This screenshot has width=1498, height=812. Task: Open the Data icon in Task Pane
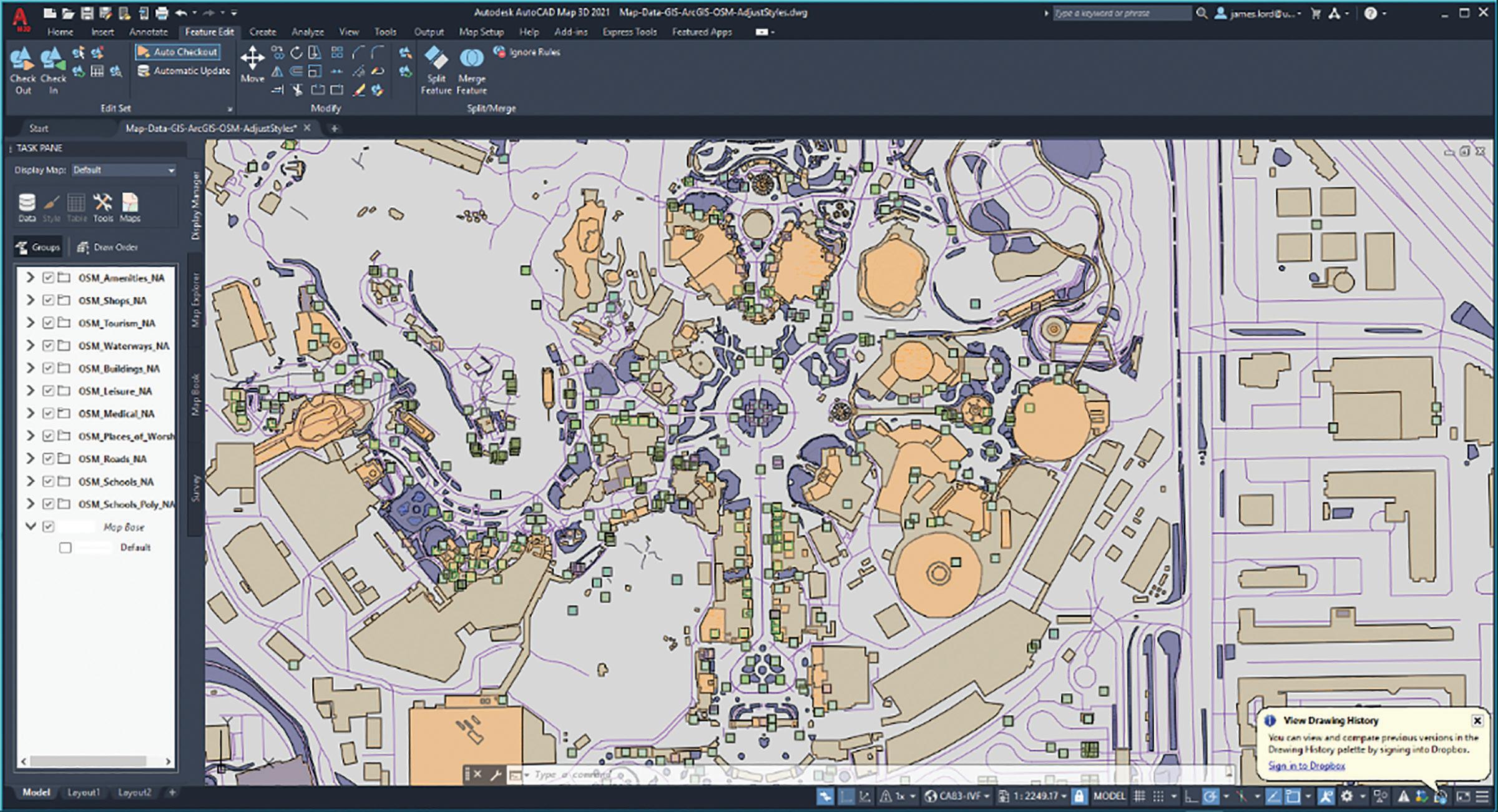(27, 208)
